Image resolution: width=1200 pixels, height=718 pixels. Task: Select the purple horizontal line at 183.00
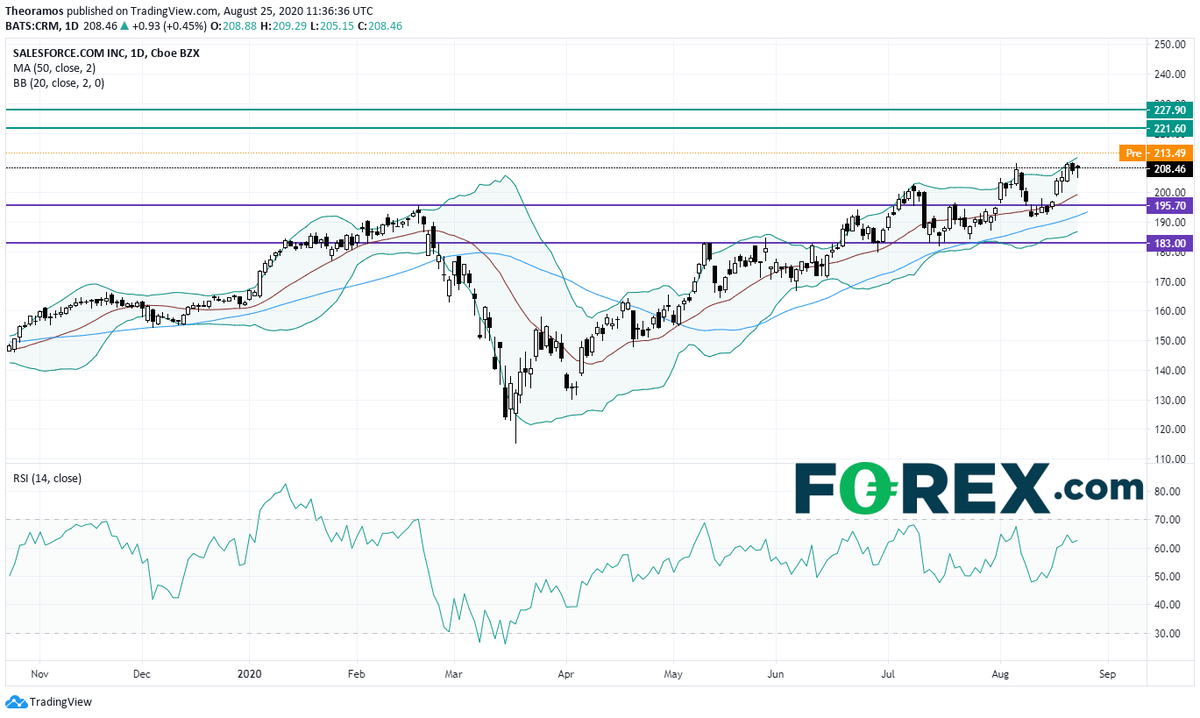coord(575,242)
